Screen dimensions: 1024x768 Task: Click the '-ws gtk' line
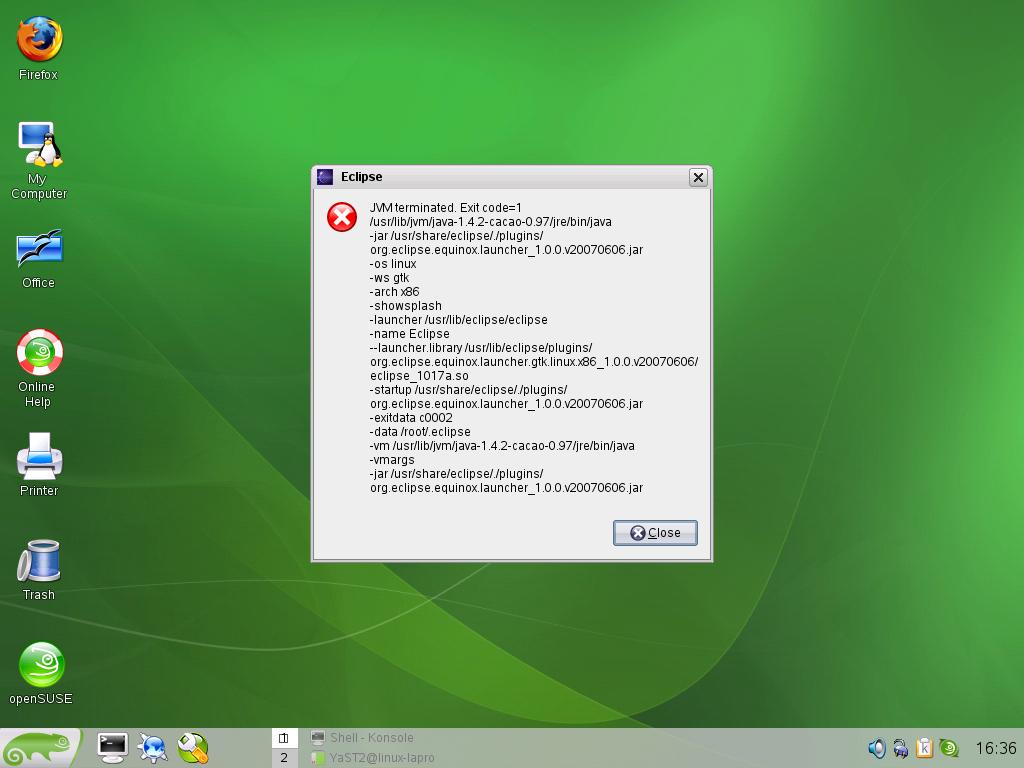click(x=389, y=278)
